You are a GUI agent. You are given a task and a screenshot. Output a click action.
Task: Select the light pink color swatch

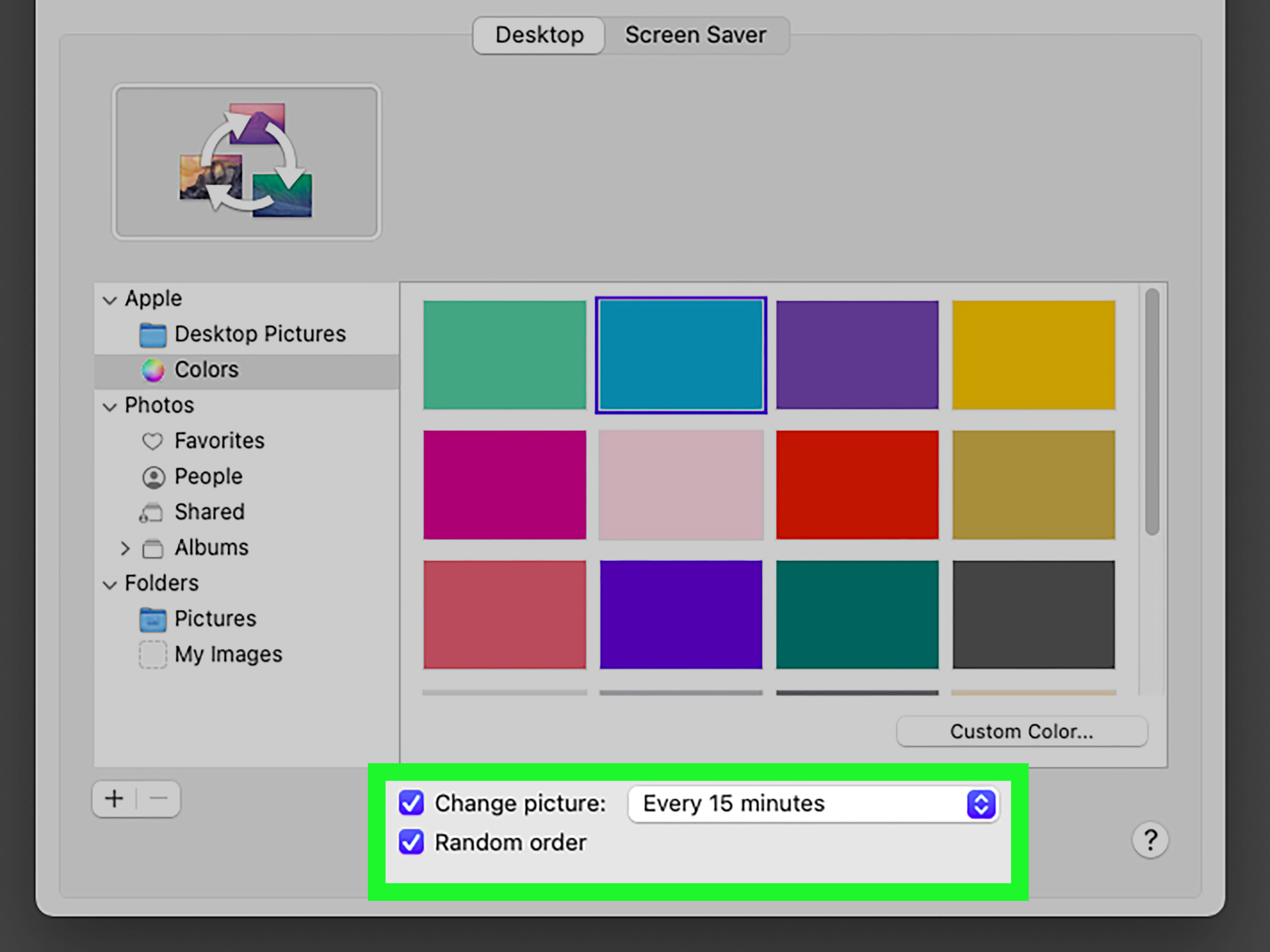(681, 485)
